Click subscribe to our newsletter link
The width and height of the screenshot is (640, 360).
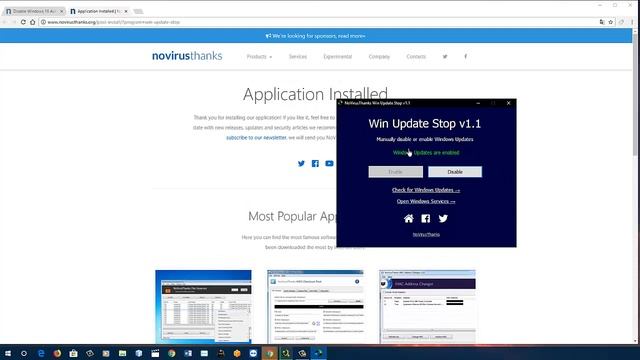(256, 138)
